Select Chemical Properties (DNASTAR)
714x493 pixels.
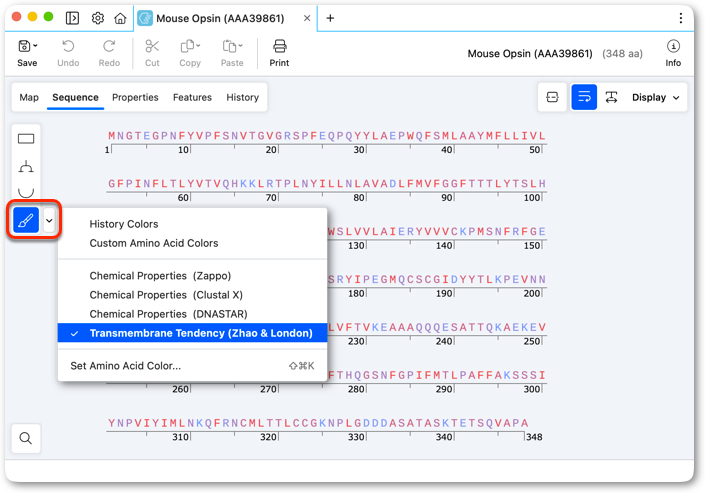[192, 314]
